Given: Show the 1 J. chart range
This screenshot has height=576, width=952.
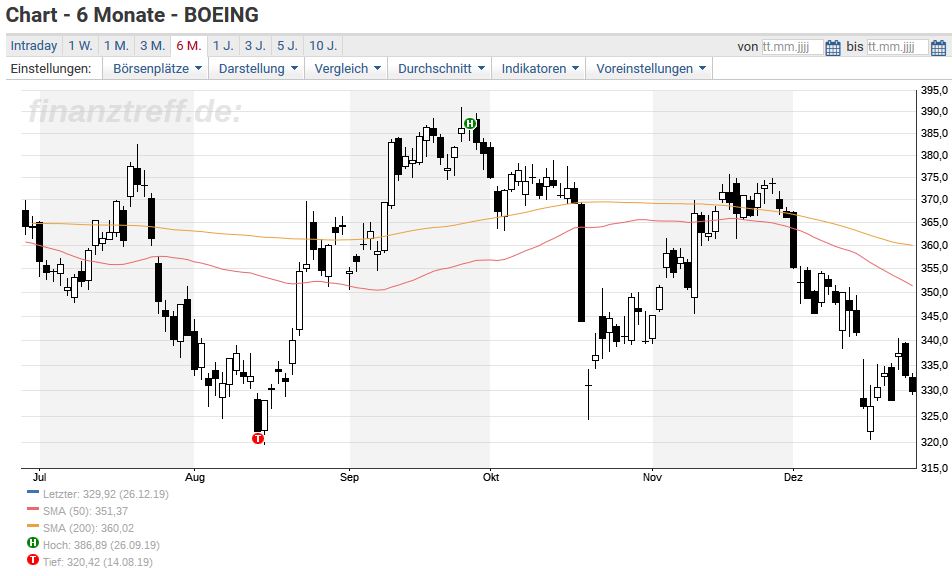Looking at the screenshot, I should 223,46.
